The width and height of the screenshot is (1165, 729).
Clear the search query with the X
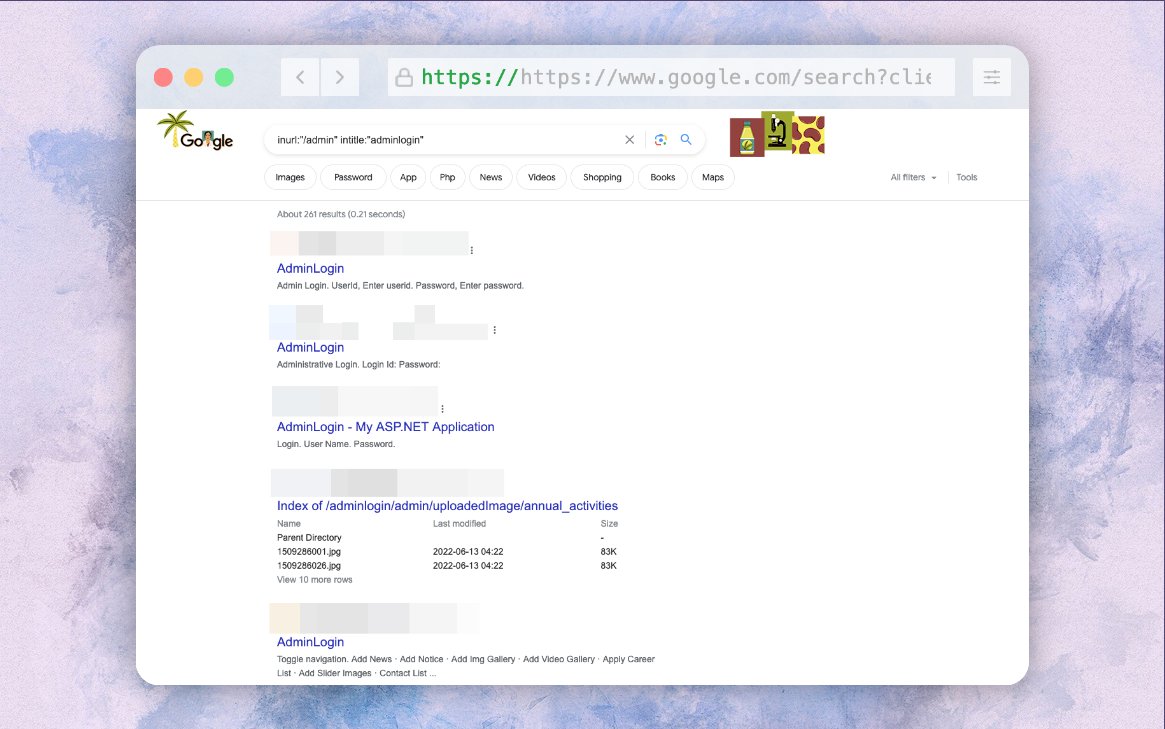(x=629, y=140)
